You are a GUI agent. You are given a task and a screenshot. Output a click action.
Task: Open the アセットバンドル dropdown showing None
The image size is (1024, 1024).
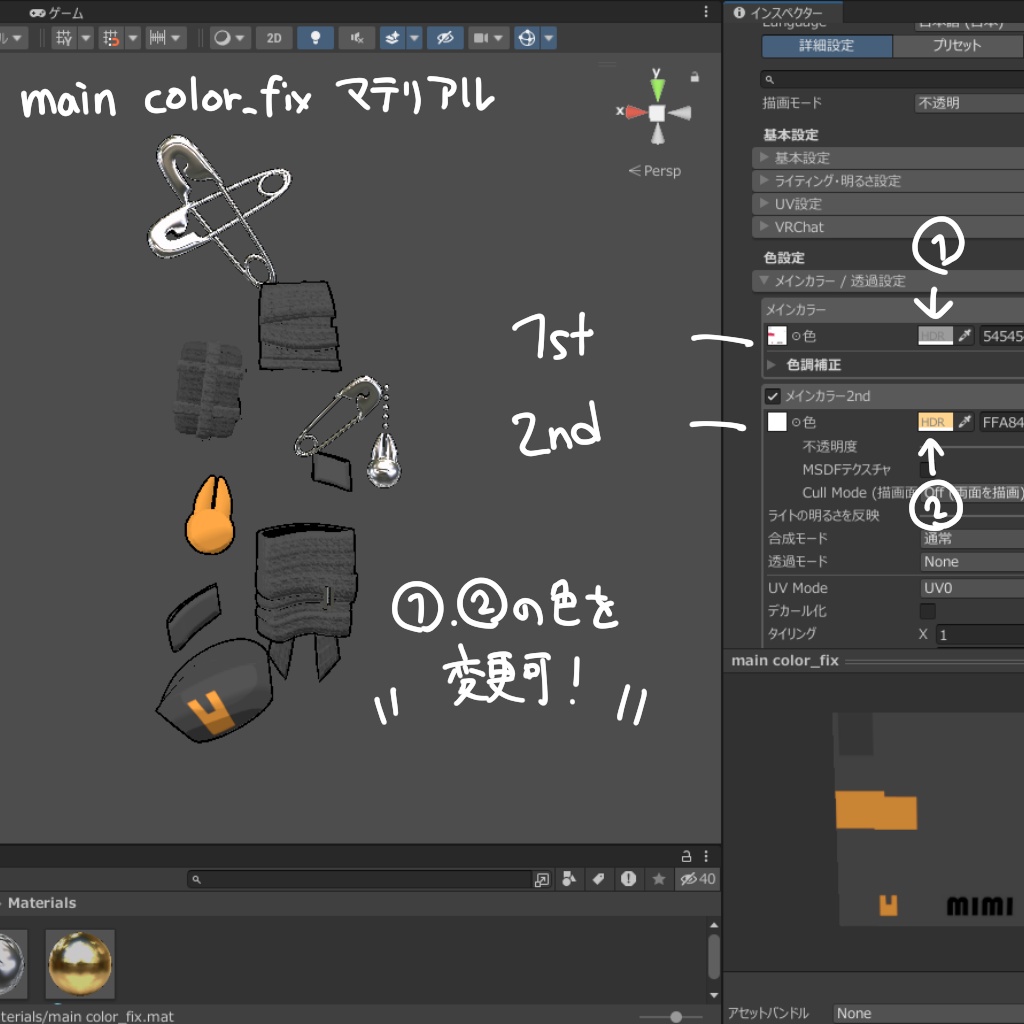coord(929,1014)
